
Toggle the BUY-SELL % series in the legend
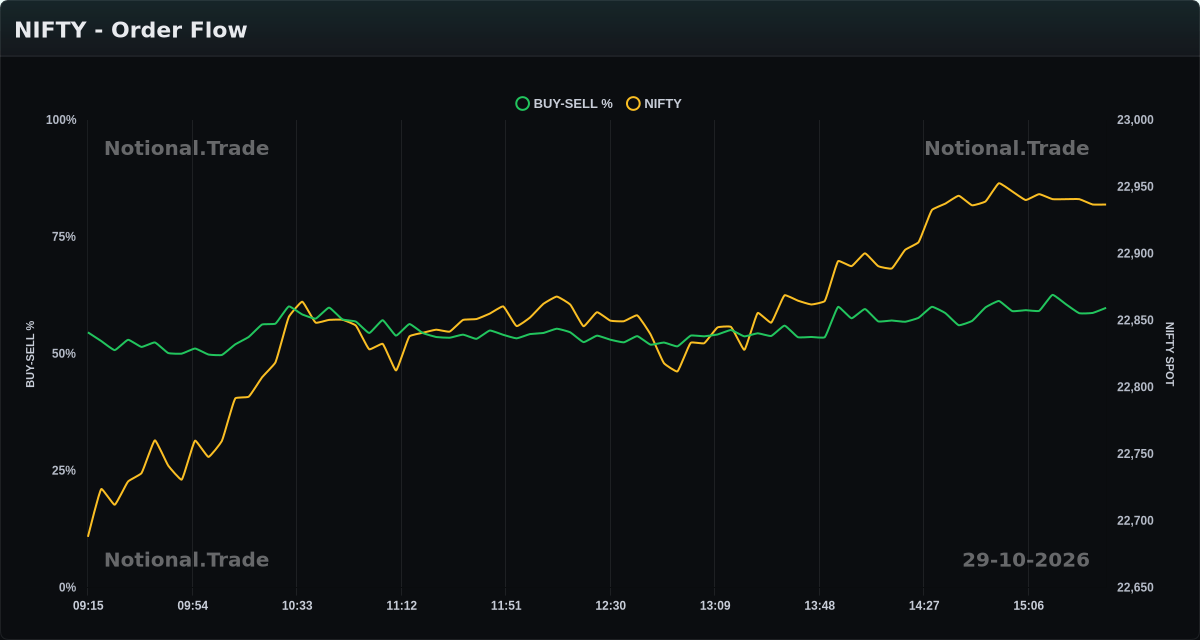click(x=564, y=103)
